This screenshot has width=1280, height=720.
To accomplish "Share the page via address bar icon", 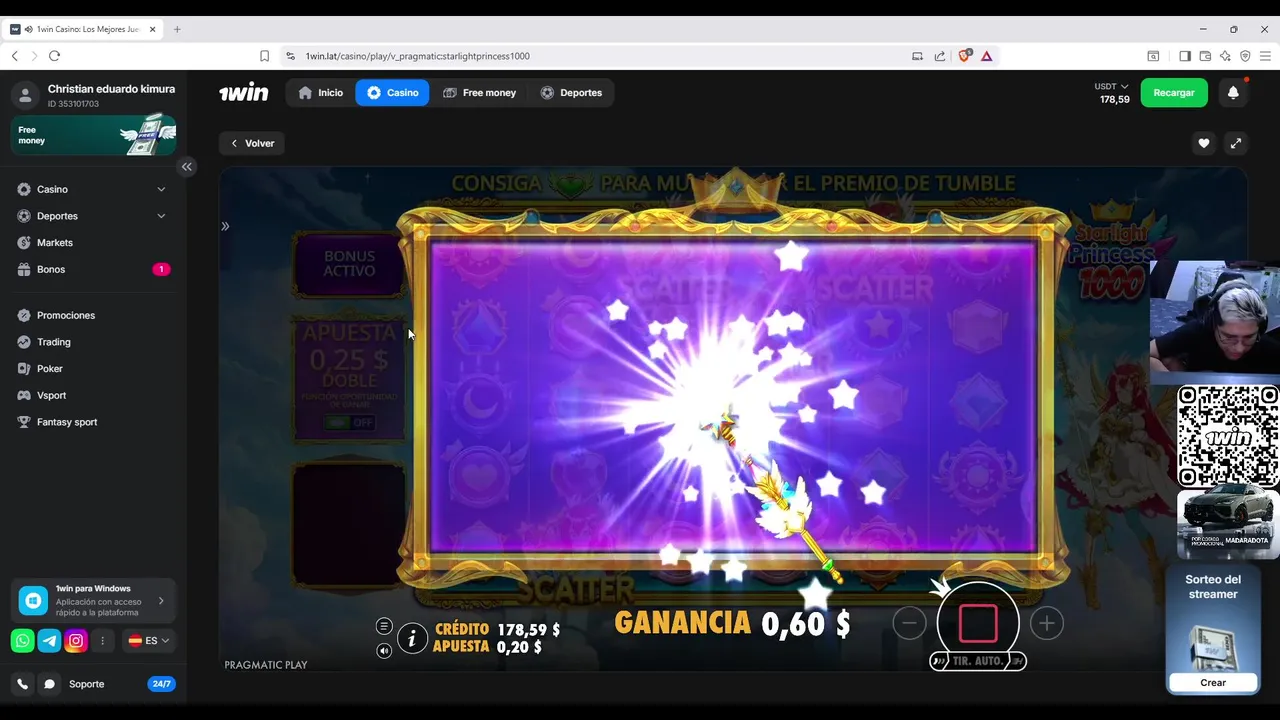I will coord(940,56).
